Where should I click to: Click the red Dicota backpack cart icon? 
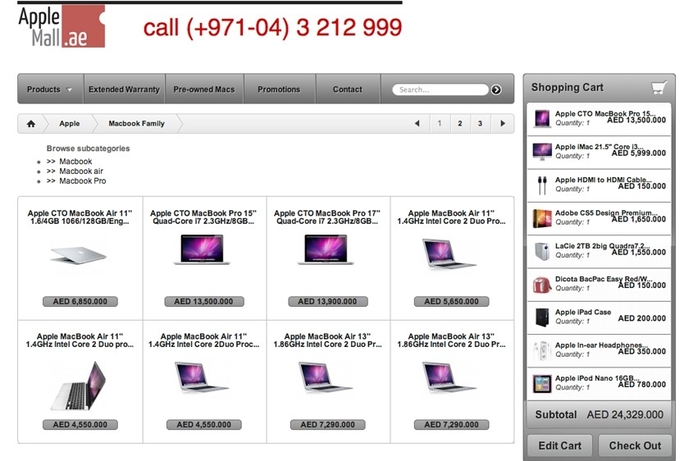(542, 285)
